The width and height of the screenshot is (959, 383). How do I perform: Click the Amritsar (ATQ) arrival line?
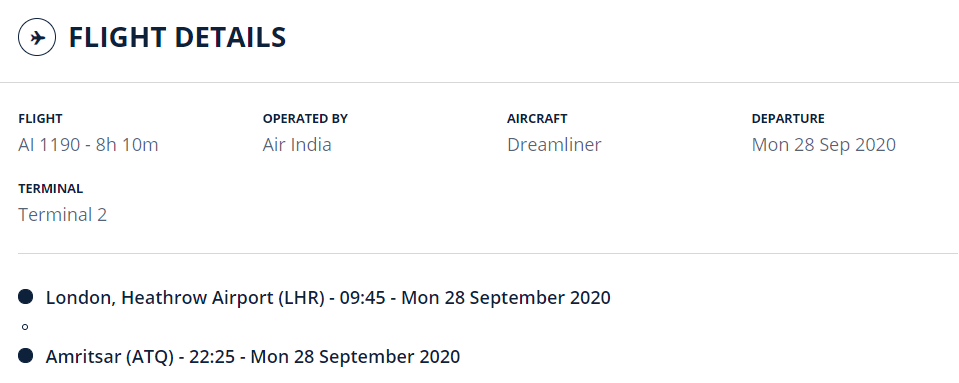point(253,357)
